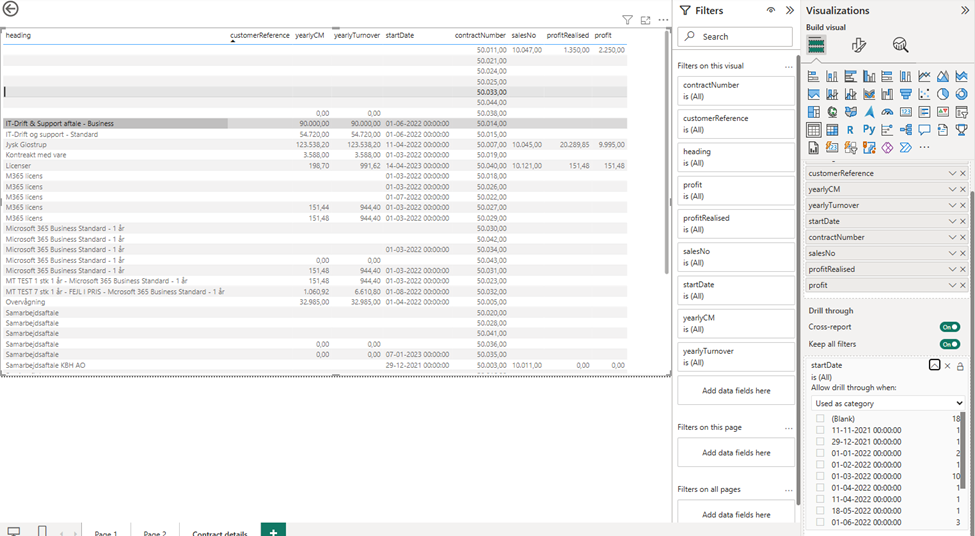Choose the funnel chart visualization

click(x=906, y=94)
